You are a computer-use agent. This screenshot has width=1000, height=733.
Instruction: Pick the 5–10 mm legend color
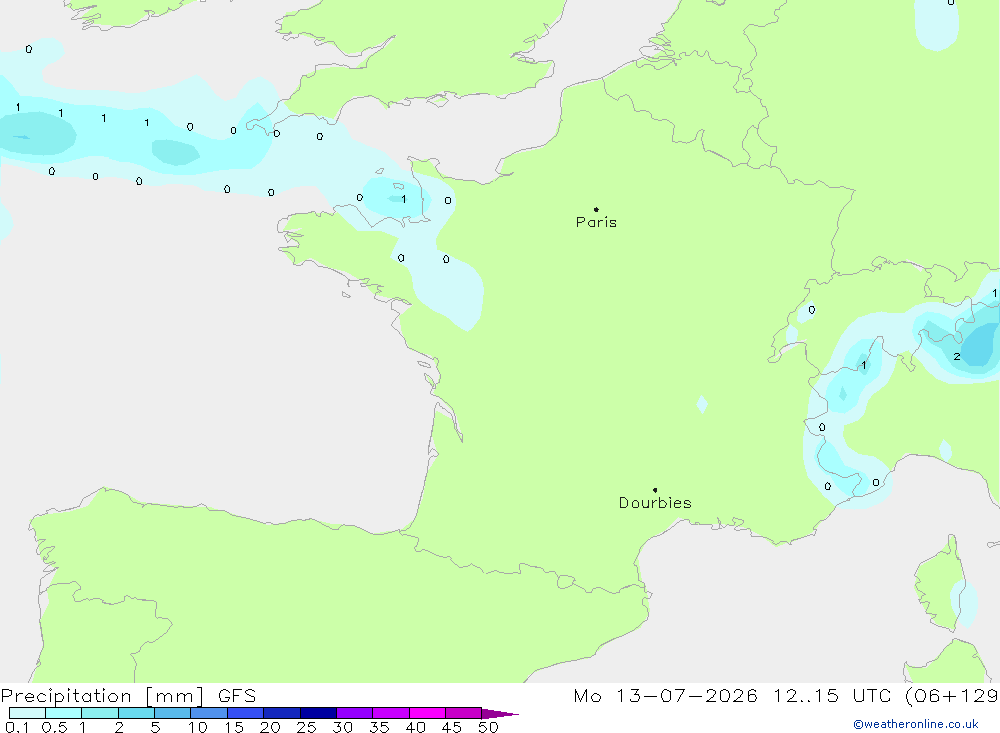(x=173, y=713)
